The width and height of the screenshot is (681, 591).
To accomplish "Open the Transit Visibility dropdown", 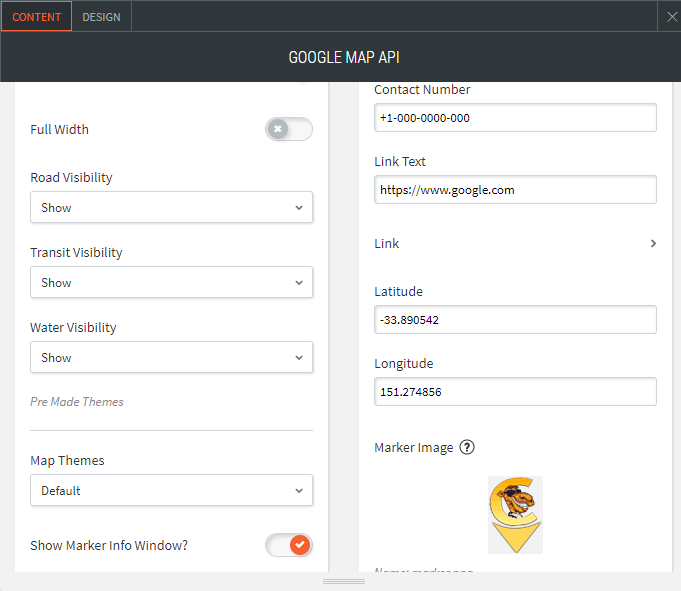I will [171, 283].
